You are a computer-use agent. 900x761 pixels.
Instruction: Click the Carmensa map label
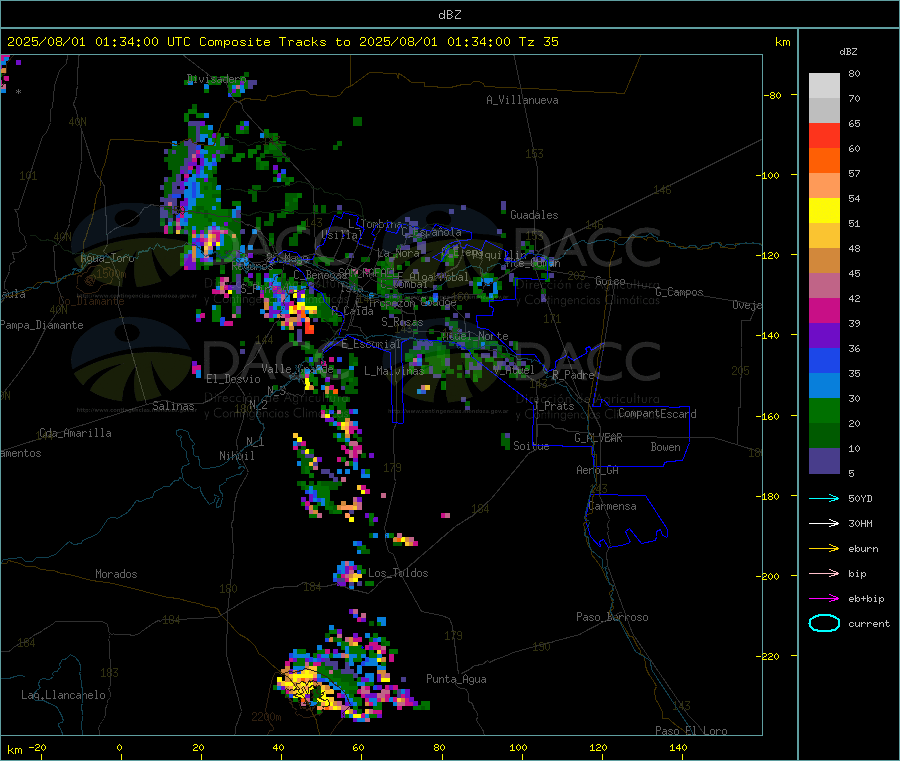point(612,506)
